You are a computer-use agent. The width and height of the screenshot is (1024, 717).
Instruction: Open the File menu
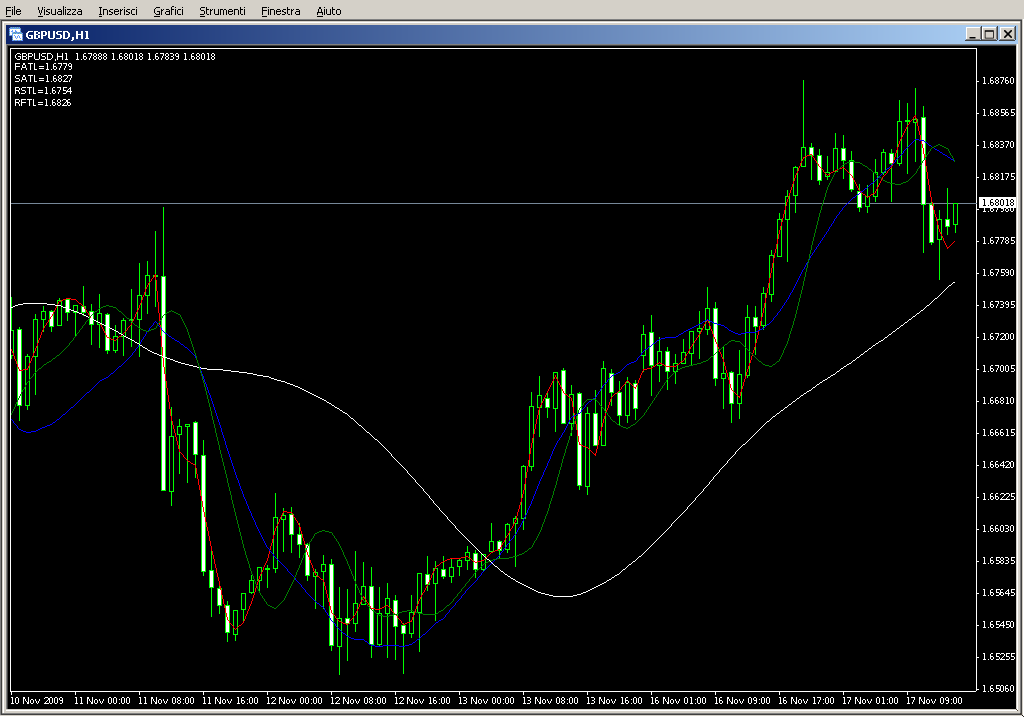[x=13, y=11]
